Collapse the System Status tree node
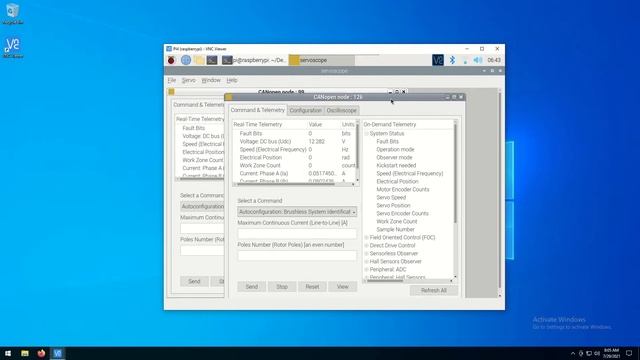The width and height of the screenshot is (640, 360). pos(367,133)
